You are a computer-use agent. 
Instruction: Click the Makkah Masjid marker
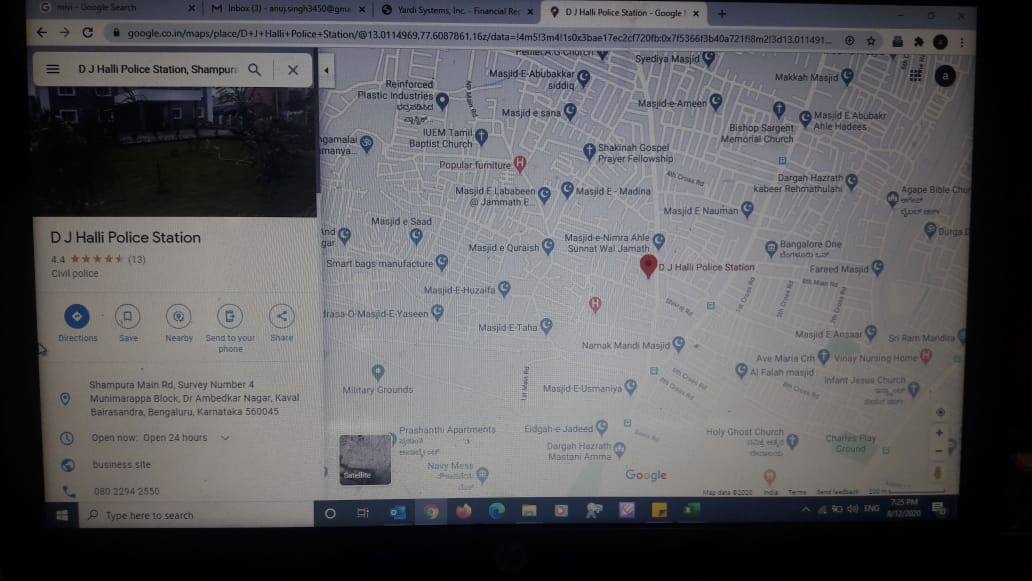(x=847, y=76)
